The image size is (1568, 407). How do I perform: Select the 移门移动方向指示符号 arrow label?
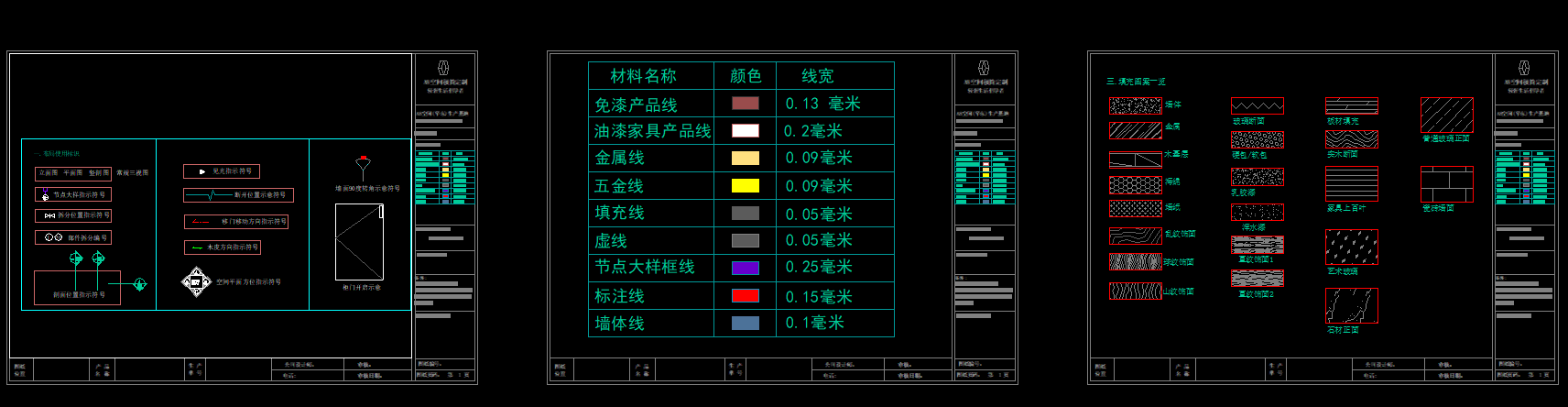click(236, 222)
